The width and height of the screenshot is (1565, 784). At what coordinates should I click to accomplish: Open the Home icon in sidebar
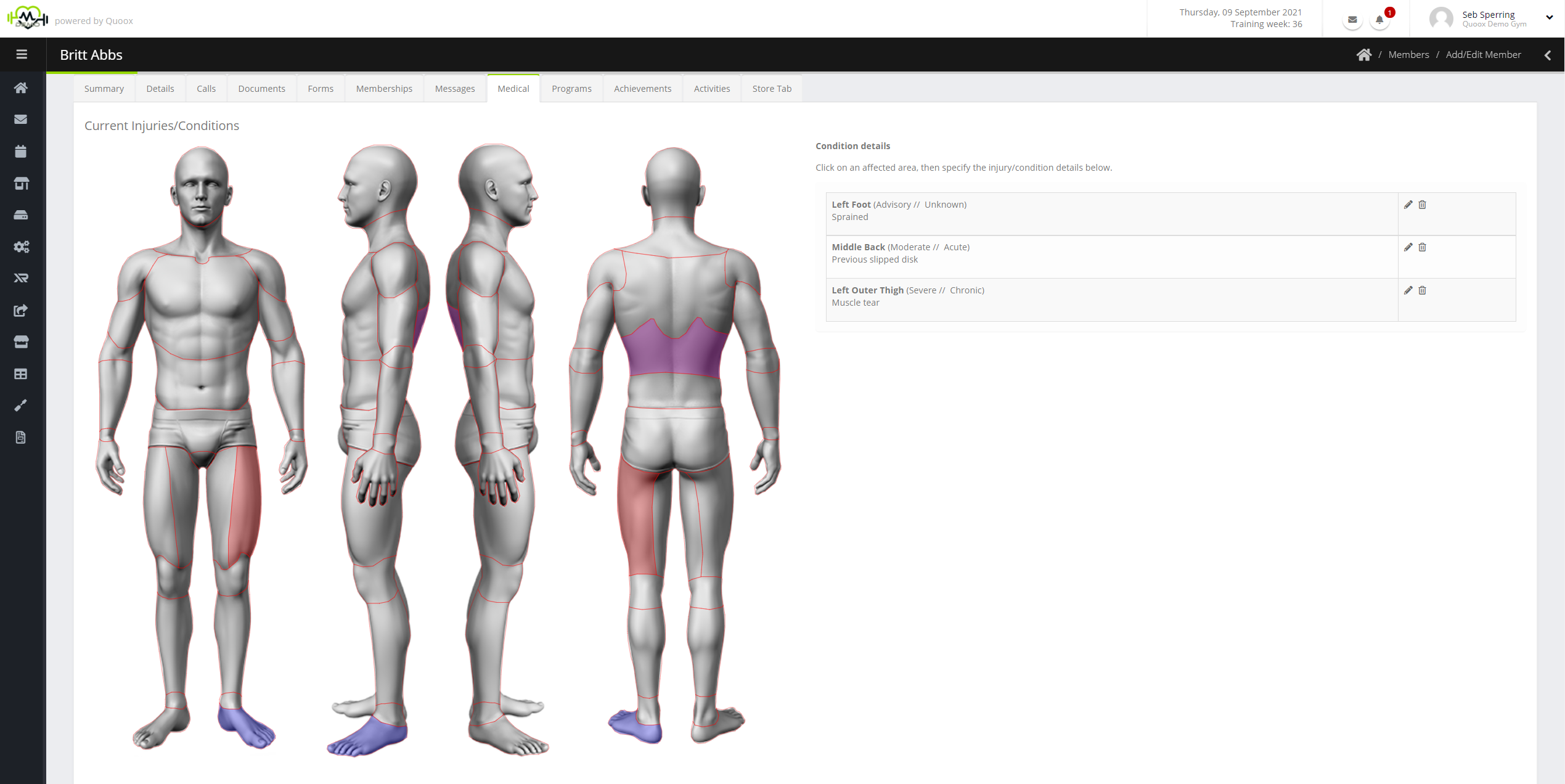pos(22,88)
